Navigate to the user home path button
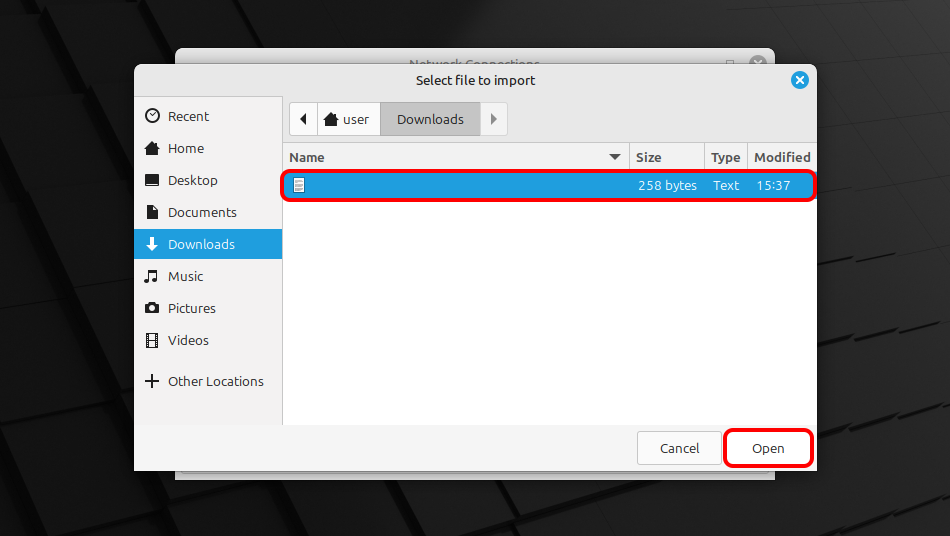 tap(347, 119)
